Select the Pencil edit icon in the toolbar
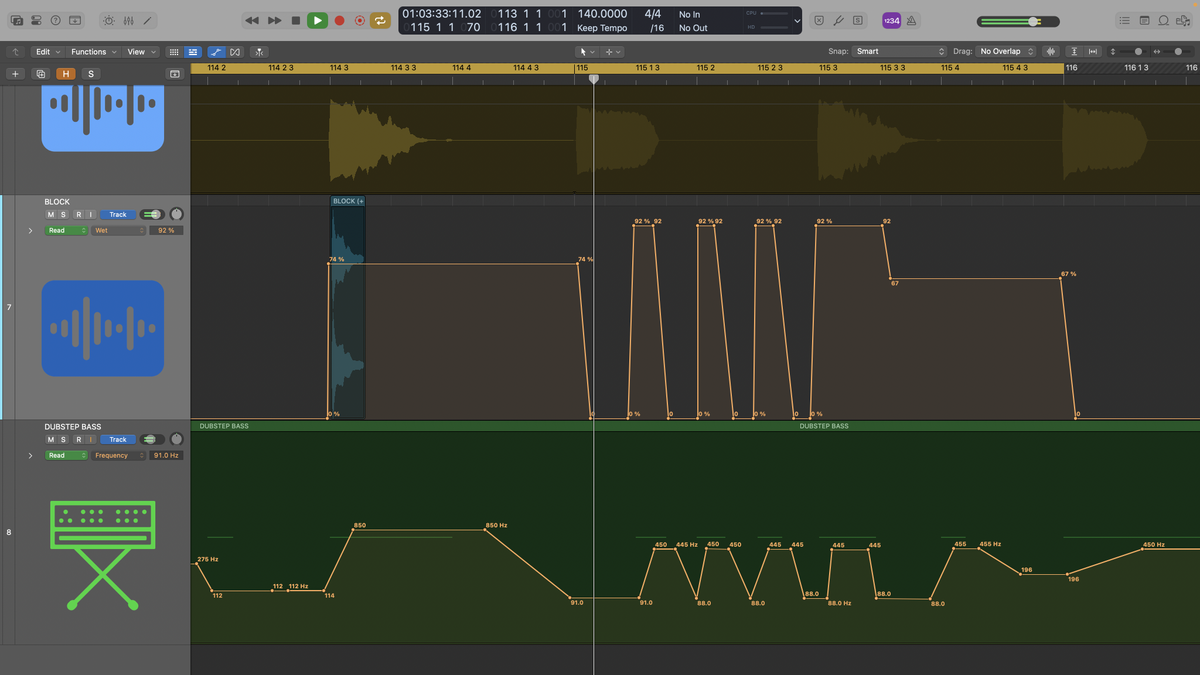This screenshot has height=675, width=1200. 148,20
